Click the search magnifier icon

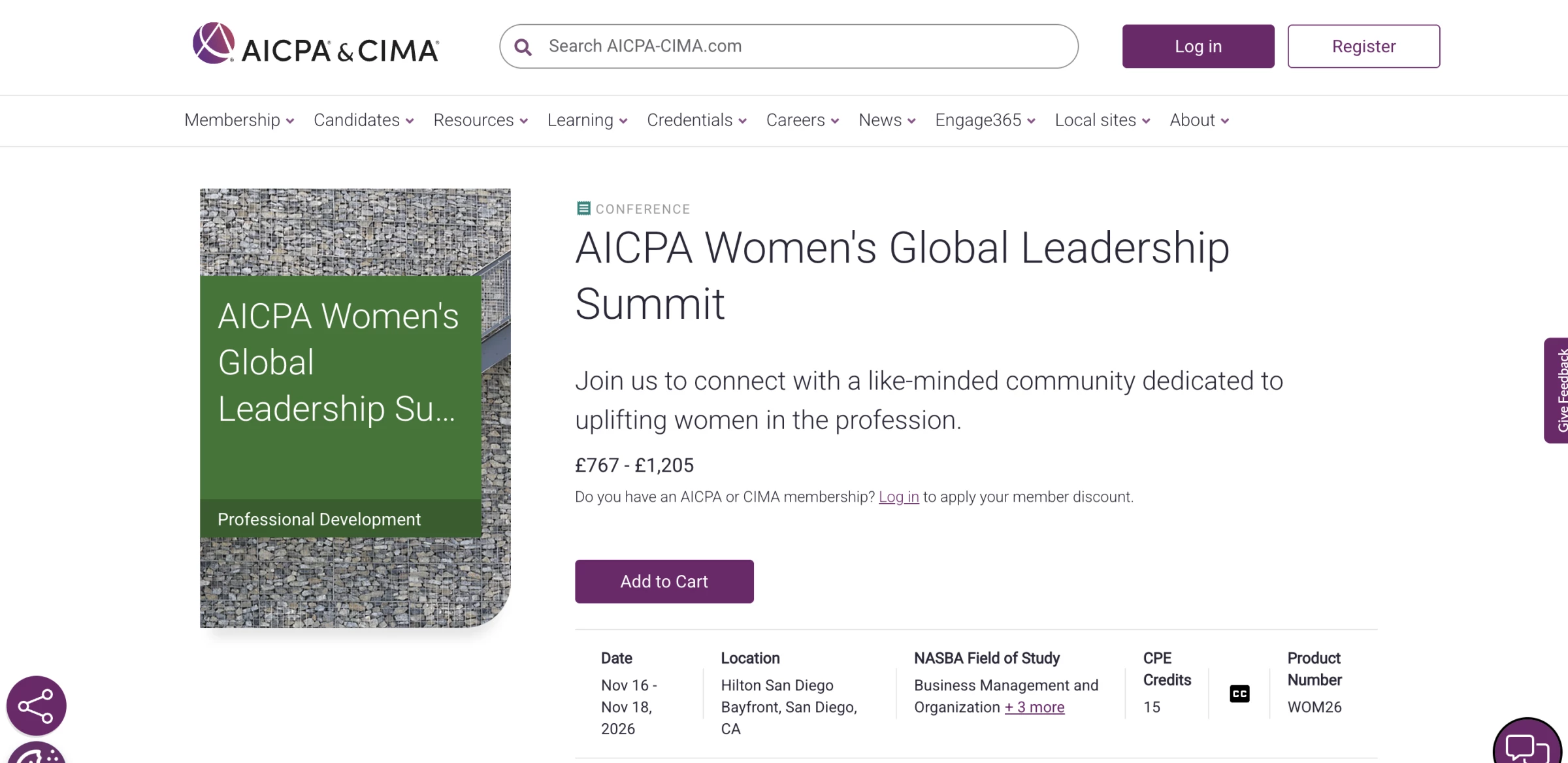tap(523, 46)
